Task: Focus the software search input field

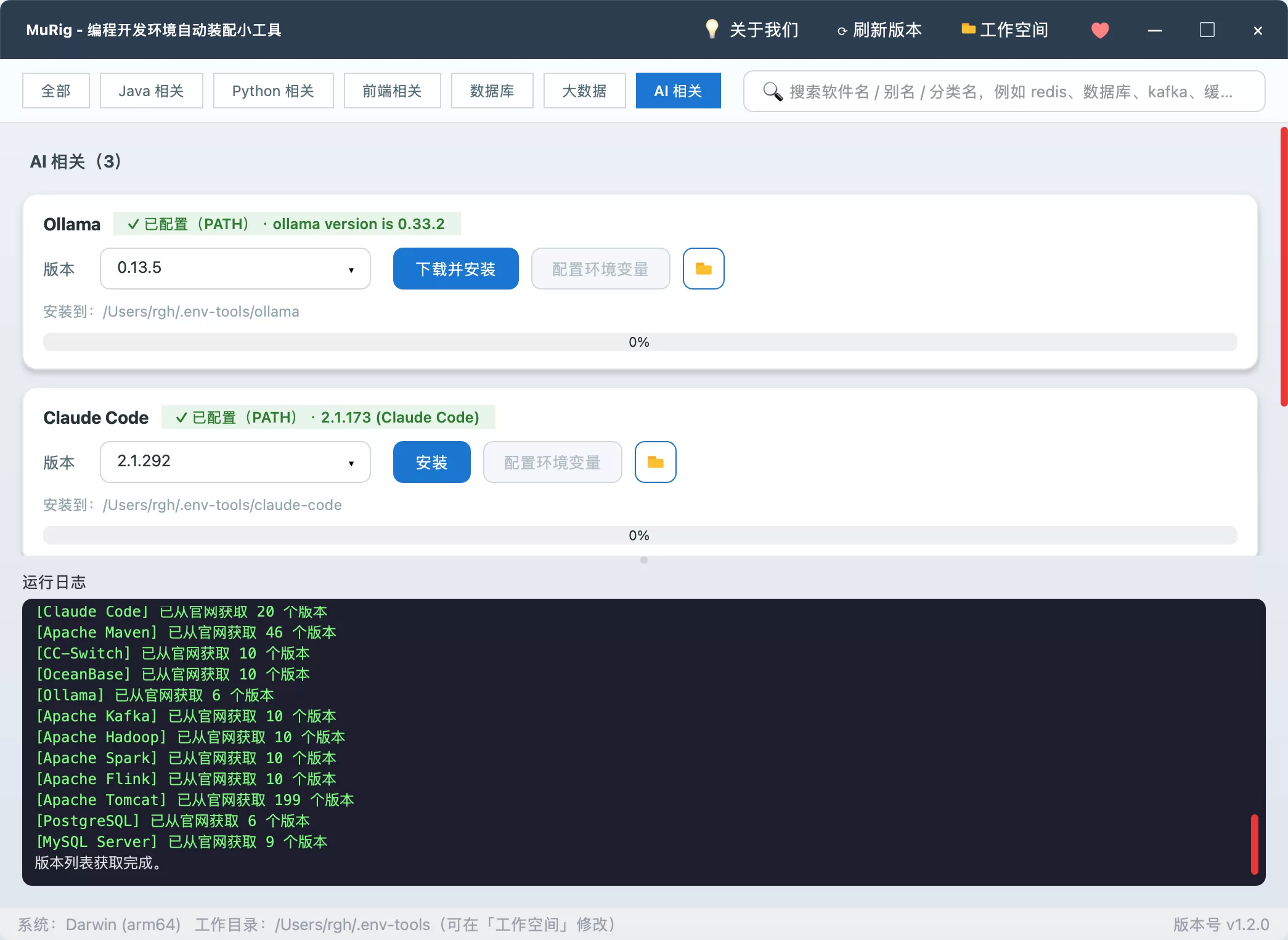Action: [1005, 91]
